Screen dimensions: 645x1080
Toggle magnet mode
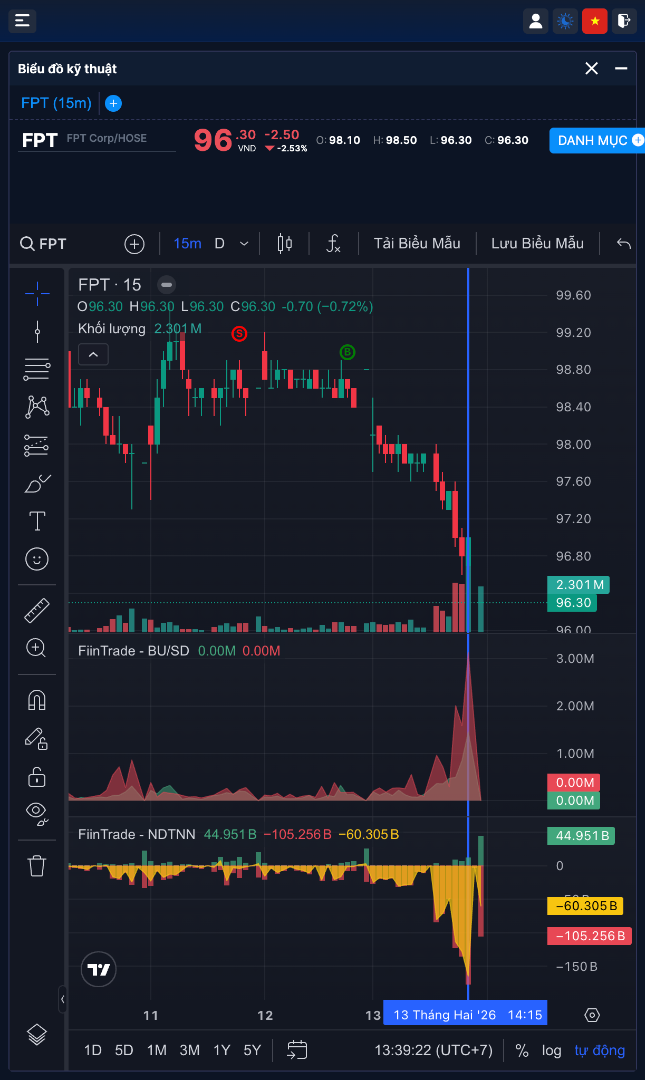click(x=37, y=700)
